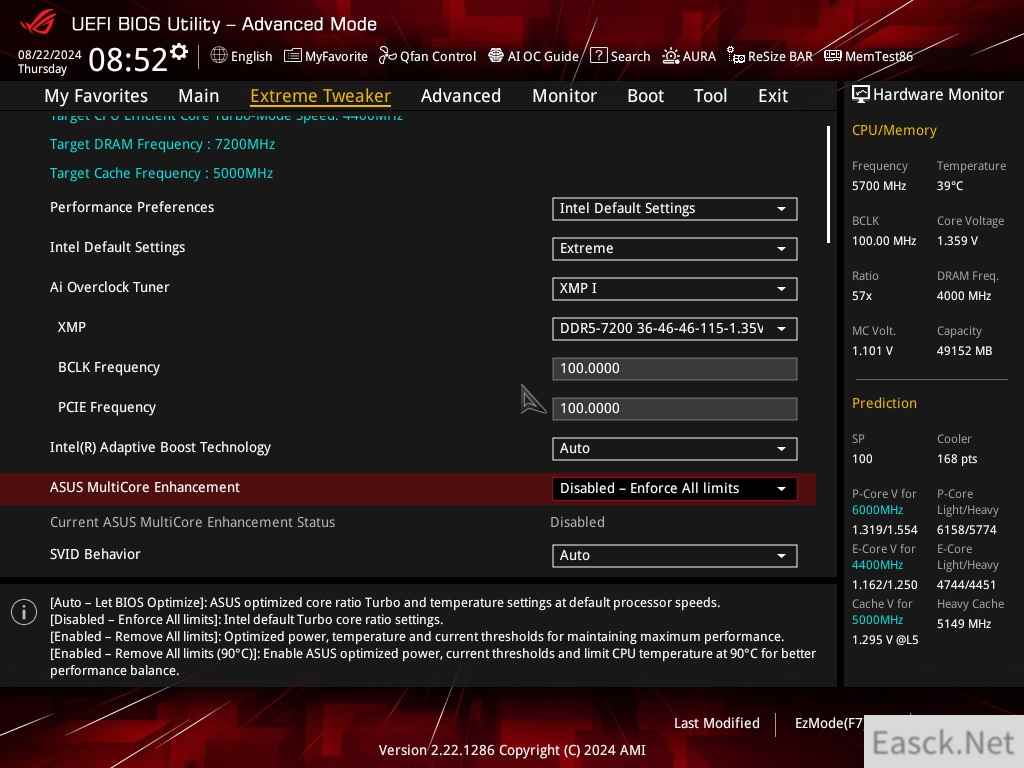Image resolution: width=1024 pixels, height=768 pixels.
Task: Click the BCLK Frequency input field
Action: (x=675, y=368)
